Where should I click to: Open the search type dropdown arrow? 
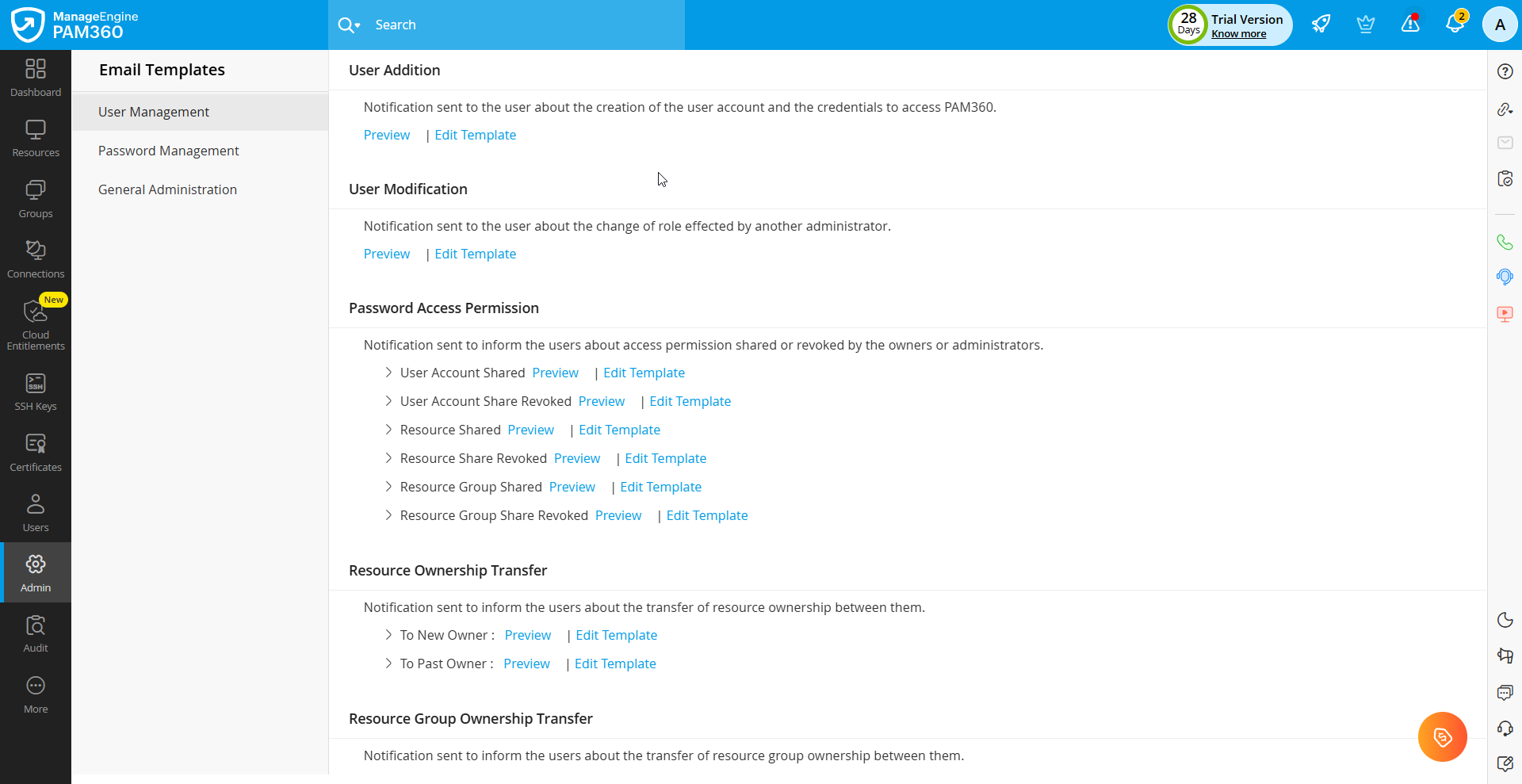[x=358, y=25]
